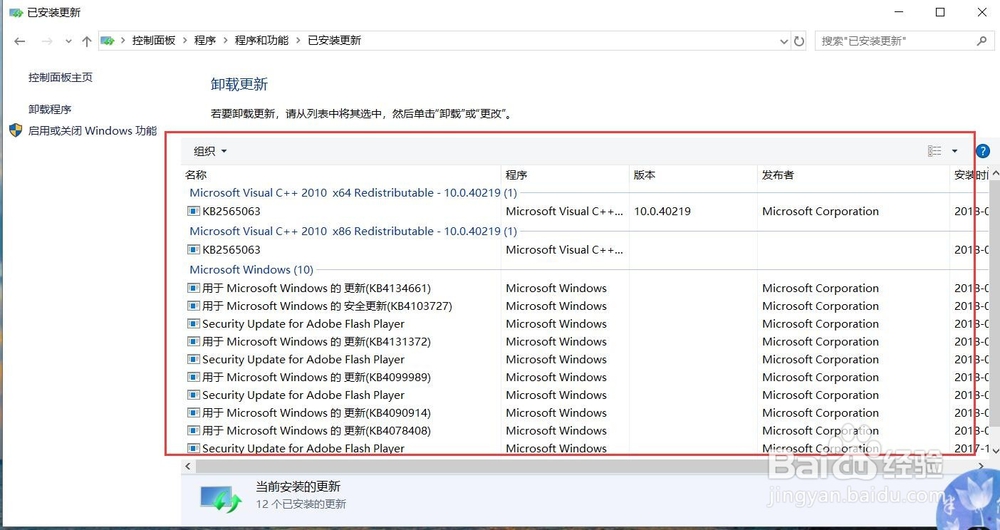The image size is (1000, 530).
Task: Click icon beside KB4131372 update
Action: point(193,342)
